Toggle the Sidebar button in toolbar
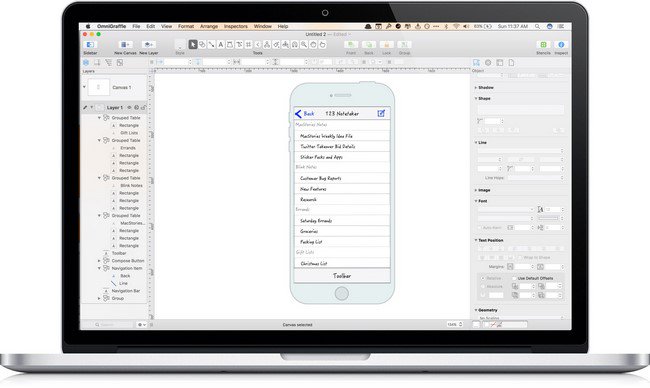650x388 pixels. [x=90, y=45]
